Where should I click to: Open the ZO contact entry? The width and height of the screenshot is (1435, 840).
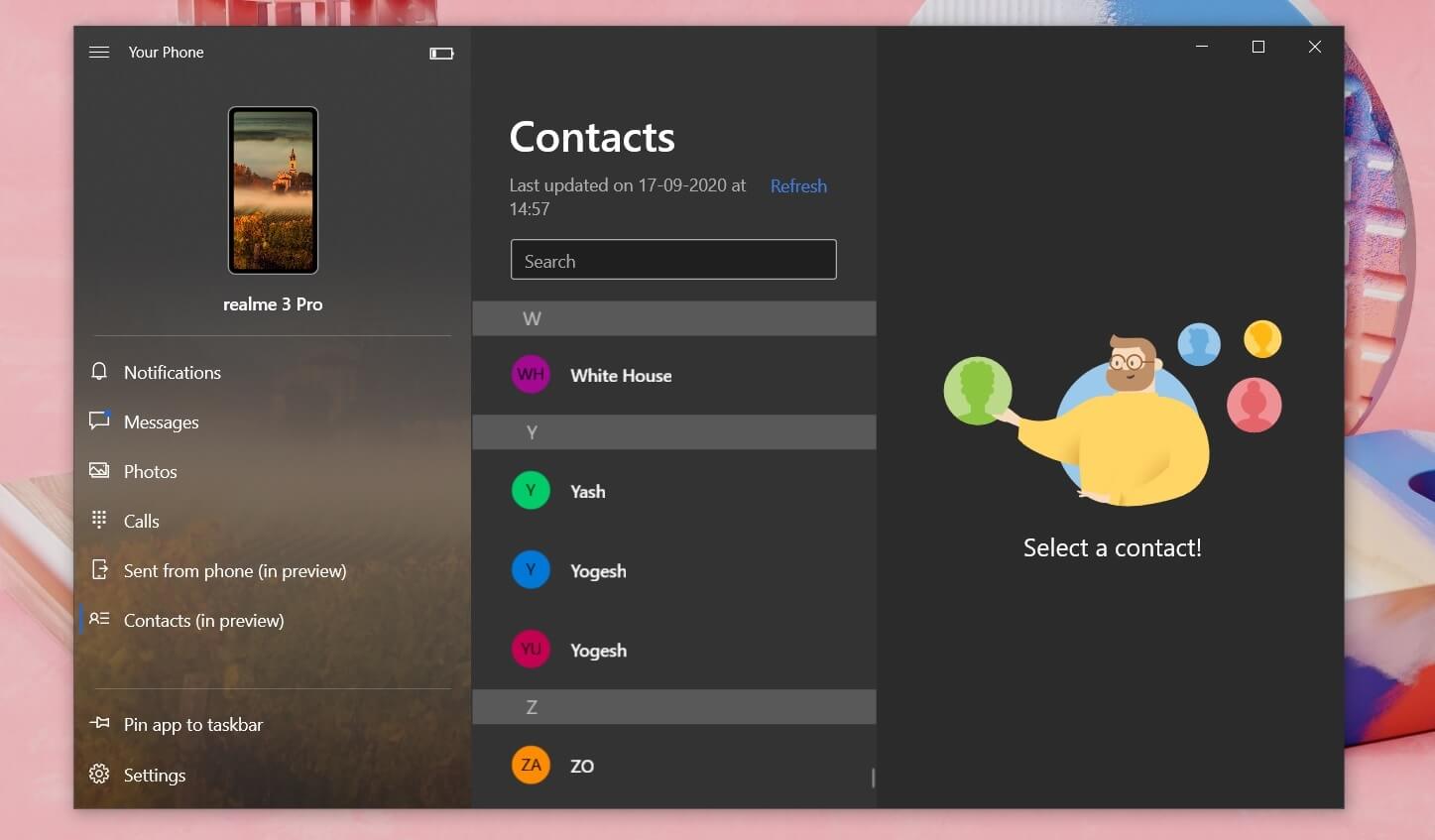tap(582, 767)
